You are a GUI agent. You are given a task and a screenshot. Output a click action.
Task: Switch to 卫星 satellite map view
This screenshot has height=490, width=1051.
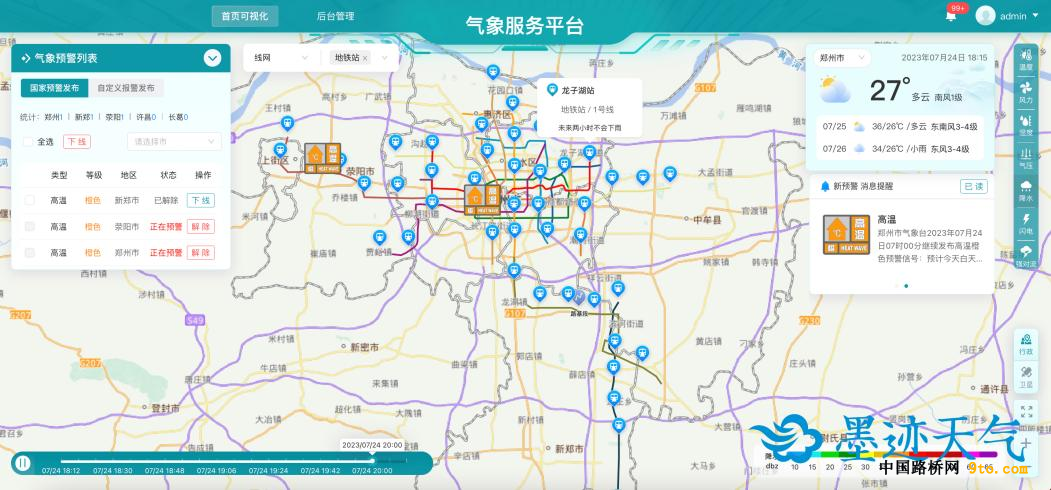(1026, 377)
